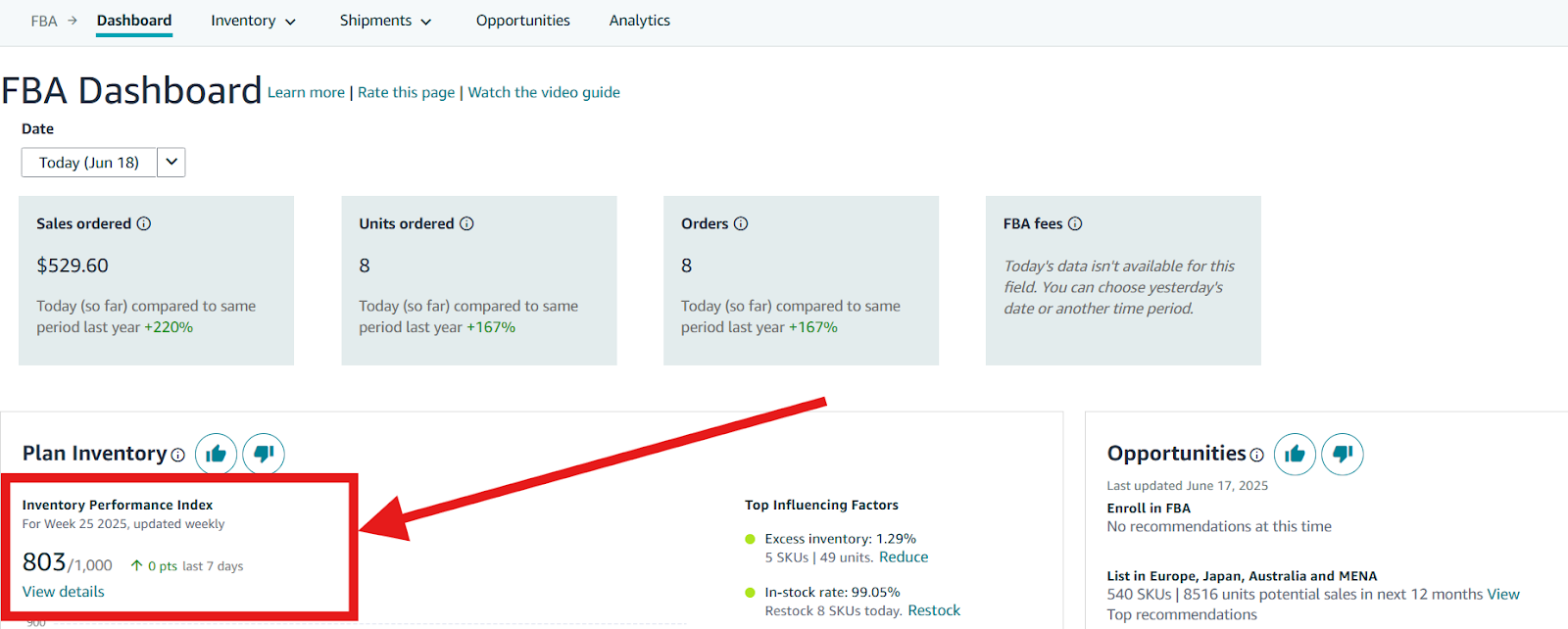
Task: Click the 0 pts last 7 days indicator
Action: point(187,566)
